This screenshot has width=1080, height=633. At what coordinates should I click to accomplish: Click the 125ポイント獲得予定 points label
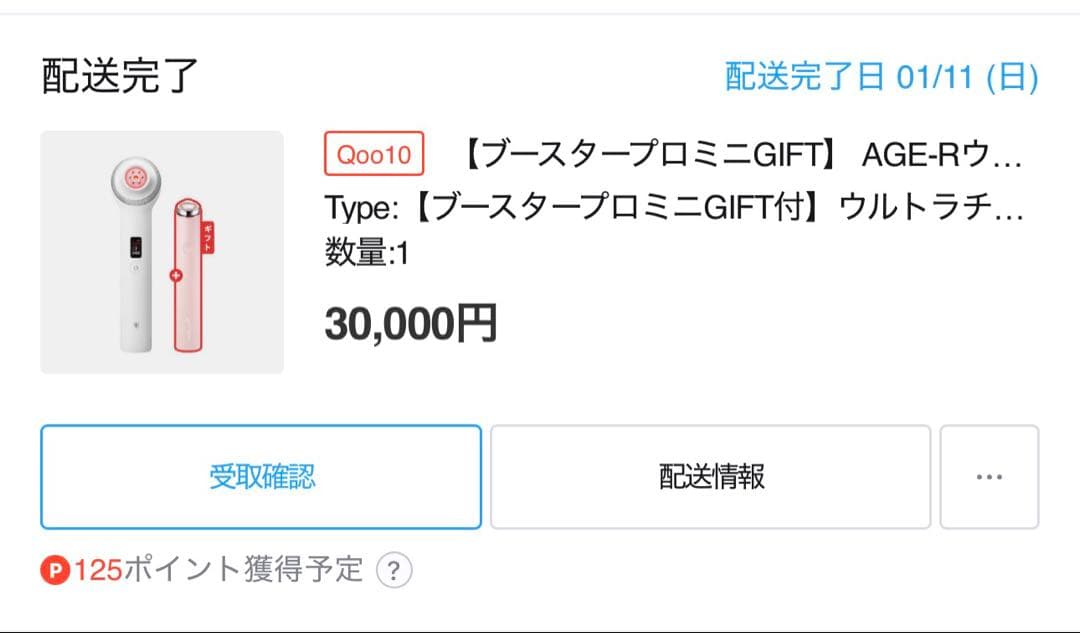coord(215,570)
